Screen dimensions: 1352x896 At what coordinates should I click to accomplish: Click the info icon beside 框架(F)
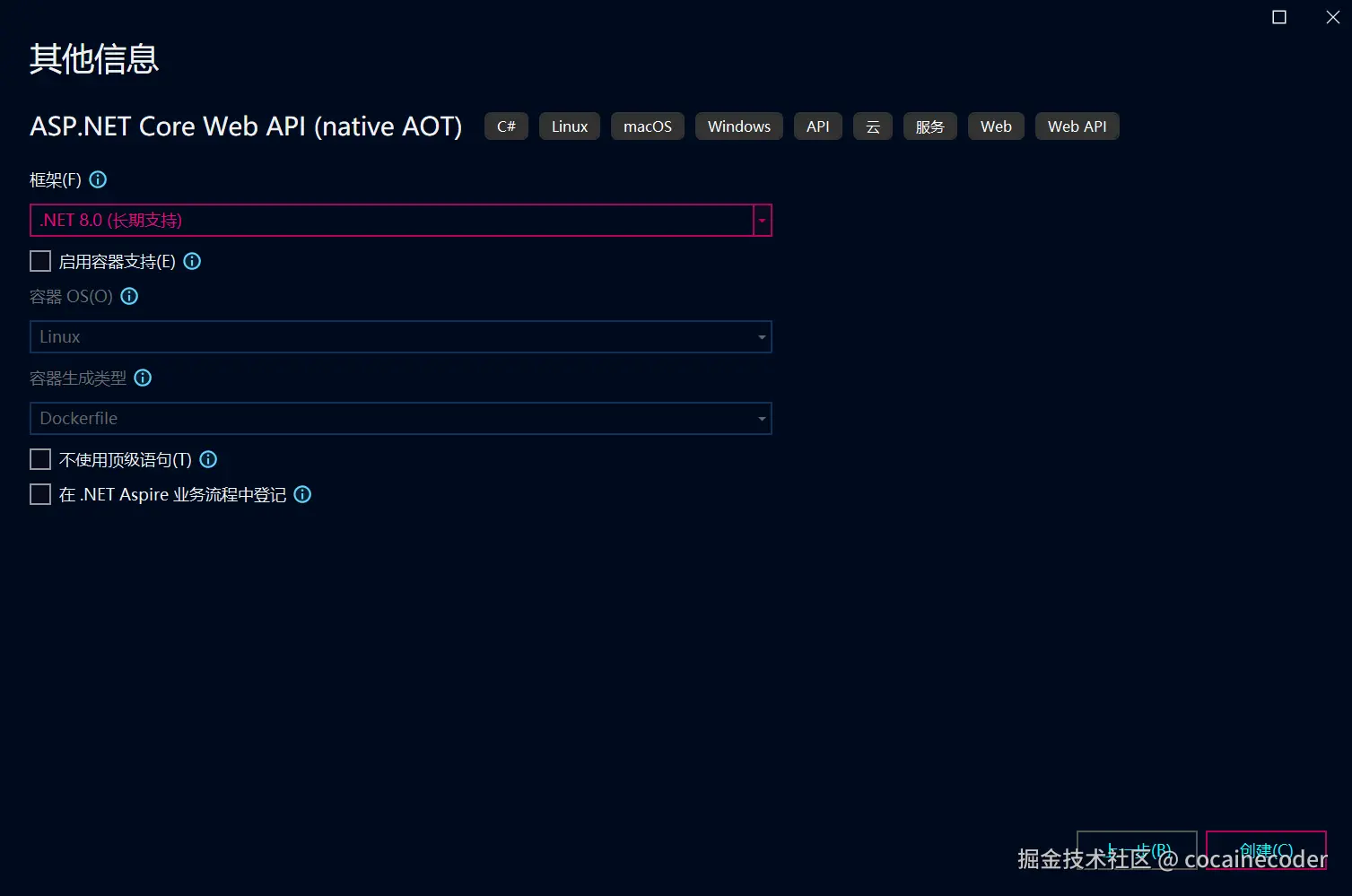[99, 179]
